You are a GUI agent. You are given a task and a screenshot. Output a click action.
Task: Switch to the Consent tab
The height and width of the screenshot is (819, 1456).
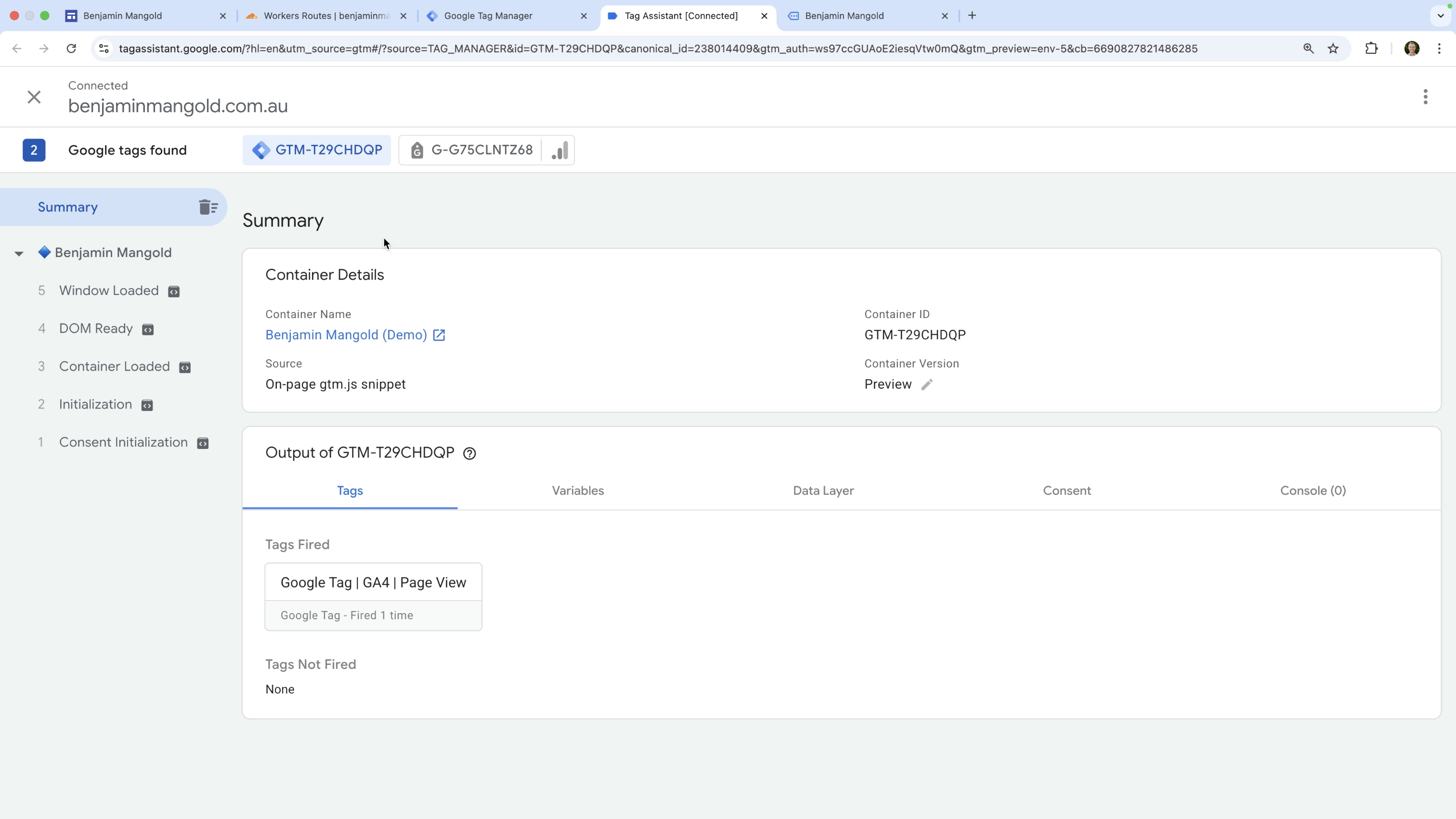[x=1066, y=491]
